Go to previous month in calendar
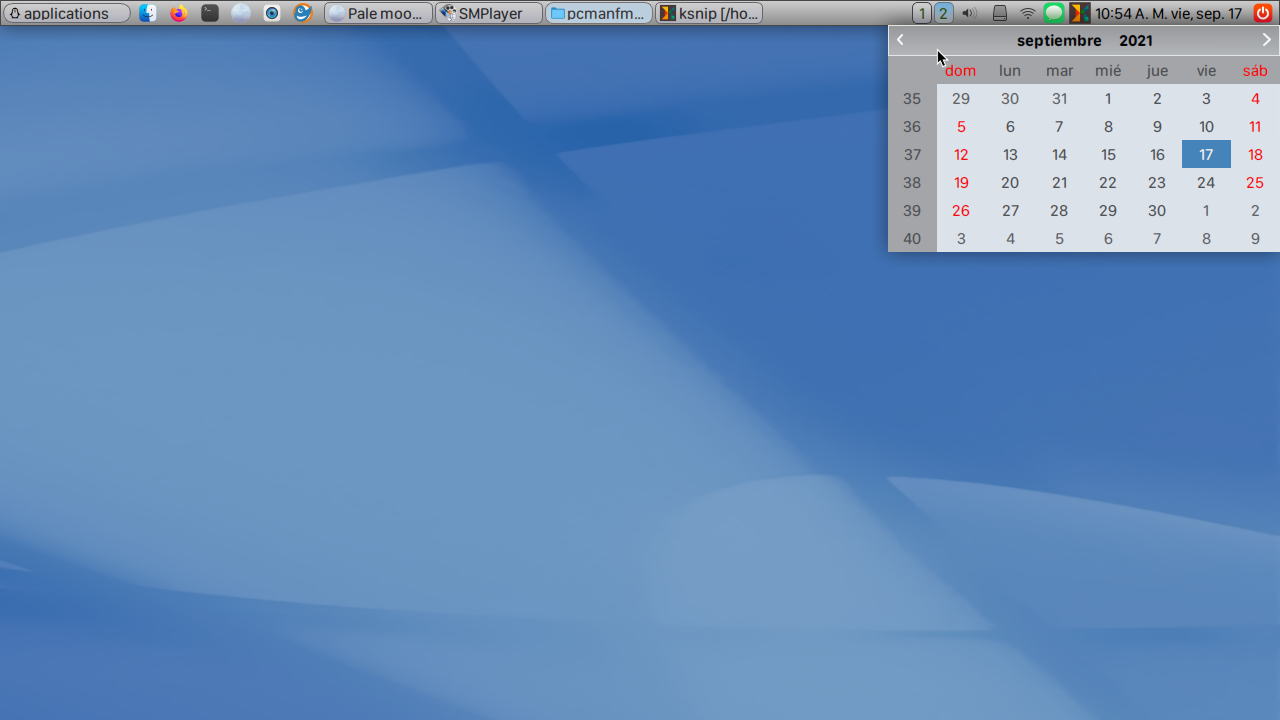The width and height of the screenshot is (1280, 720). point(901,40)
